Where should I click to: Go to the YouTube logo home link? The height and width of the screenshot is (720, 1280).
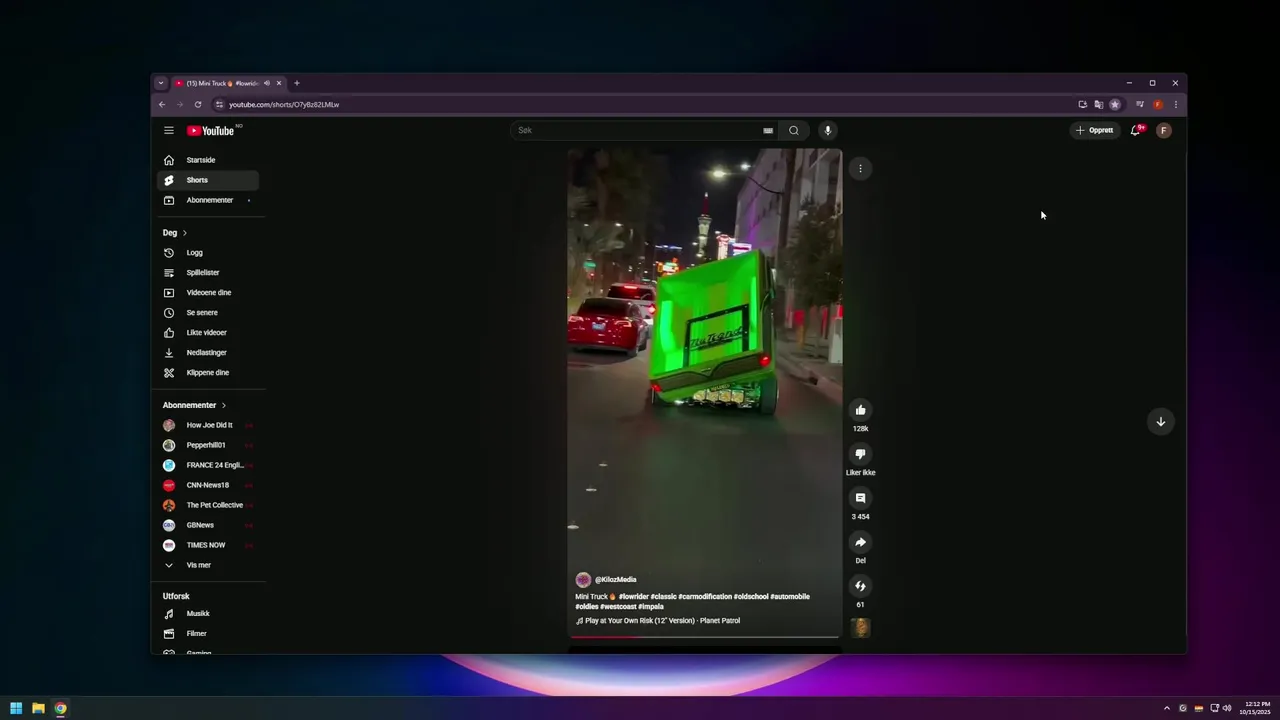[211, 130]
